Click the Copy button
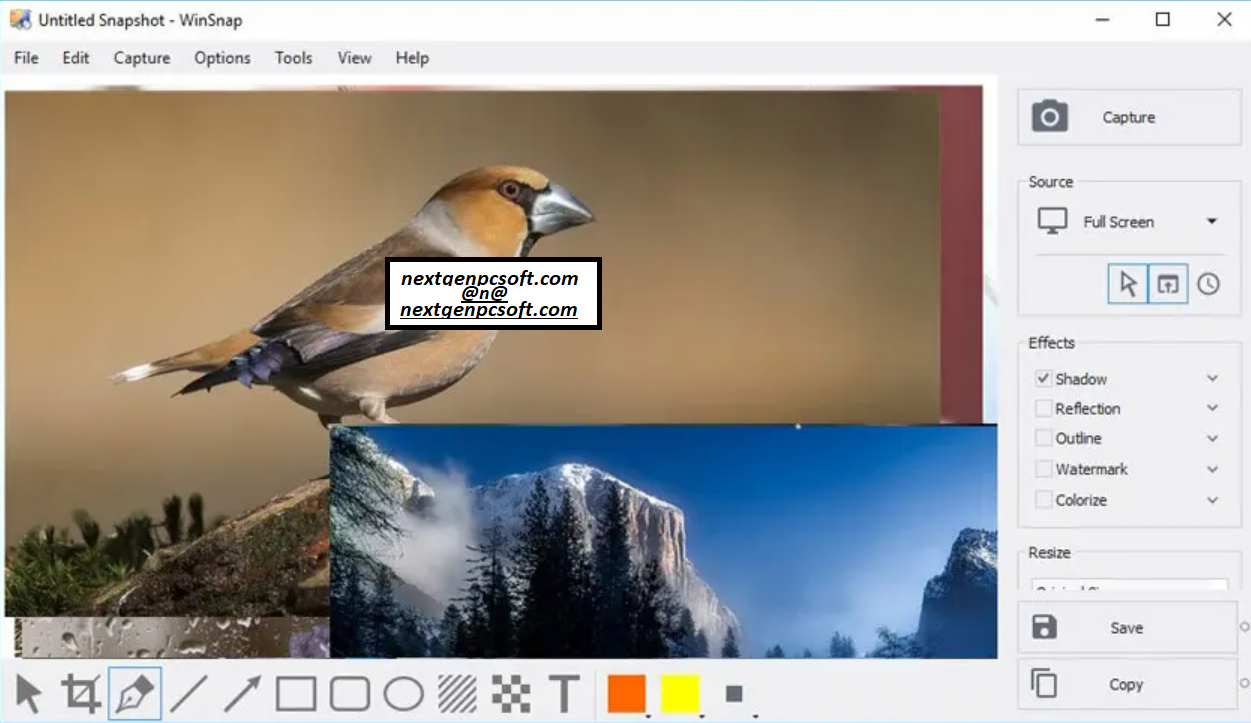 (1126, 685)
